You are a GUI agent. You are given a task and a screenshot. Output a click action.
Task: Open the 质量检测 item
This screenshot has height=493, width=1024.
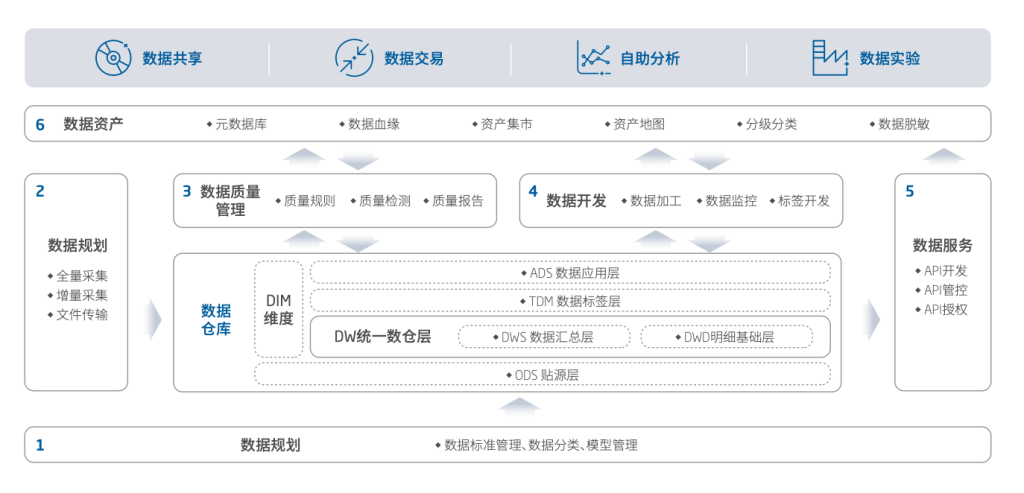tap(384, 201)
